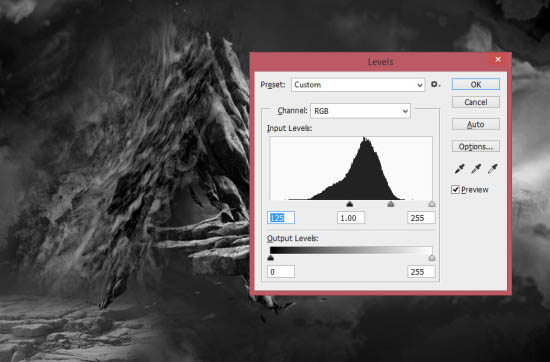Click the output black slider triangle
The image size is (550, 362).
[270, 258]
